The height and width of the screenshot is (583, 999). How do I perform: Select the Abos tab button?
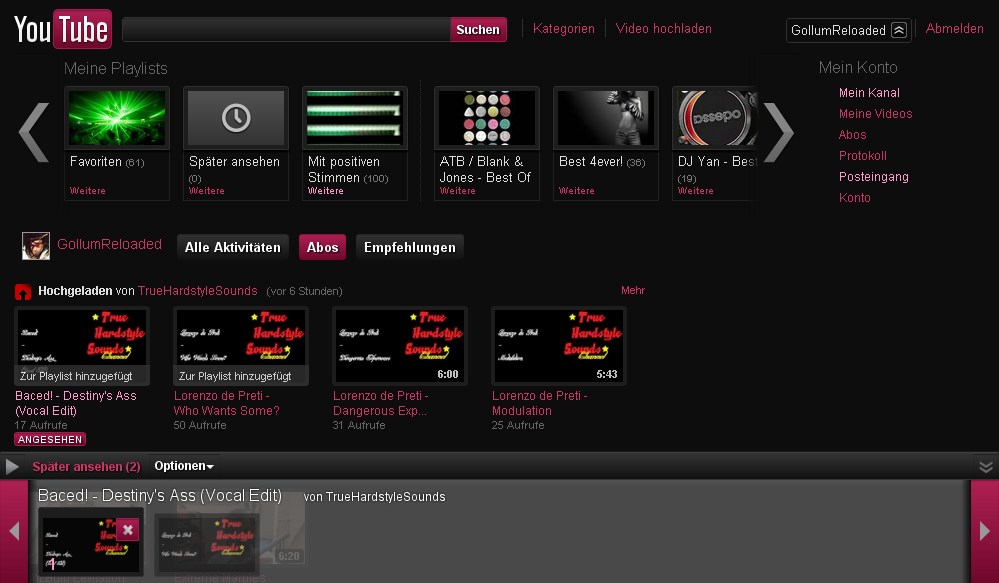[x=322, y=247]
